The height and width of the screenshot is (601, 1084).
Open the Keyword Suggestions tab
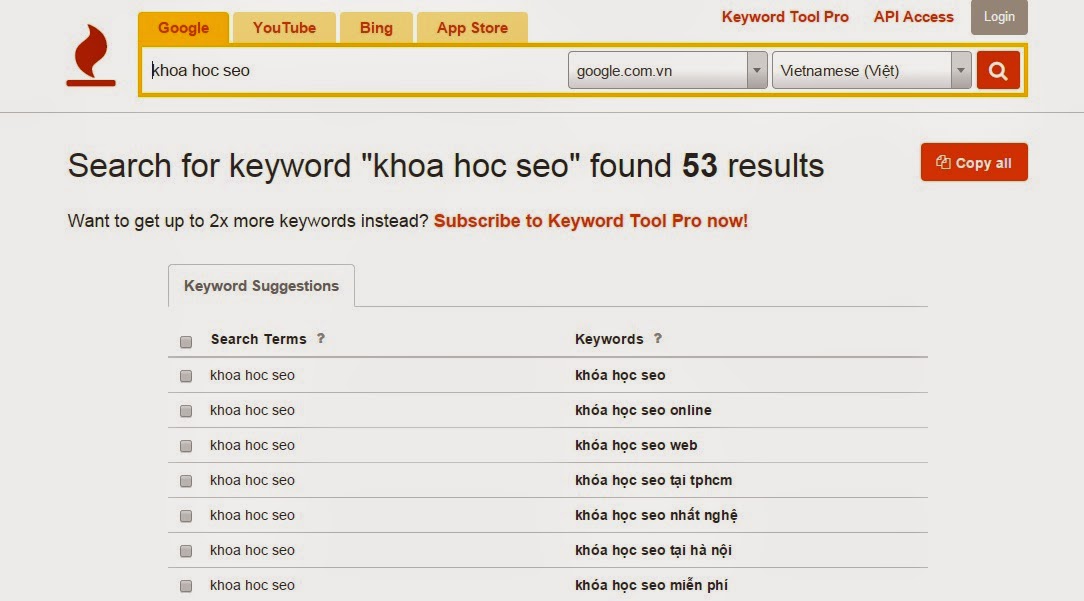[261, 286]
